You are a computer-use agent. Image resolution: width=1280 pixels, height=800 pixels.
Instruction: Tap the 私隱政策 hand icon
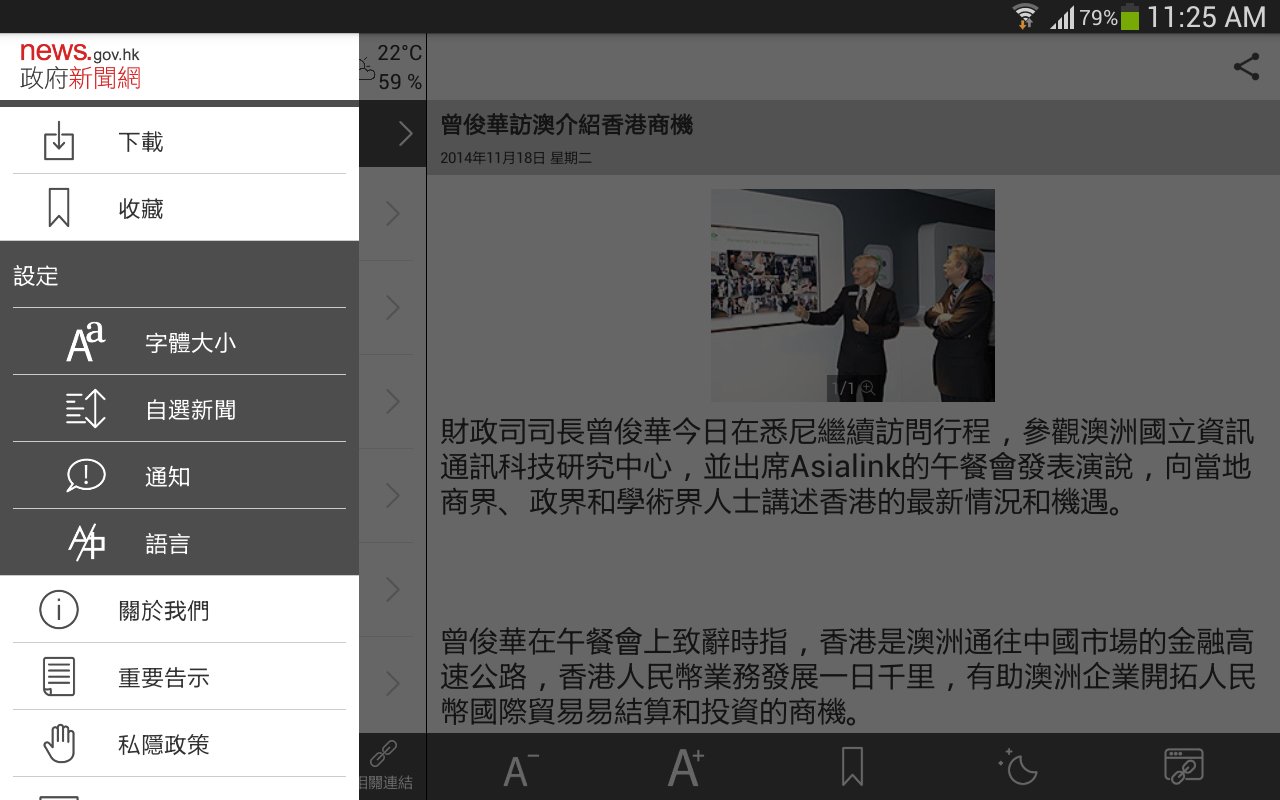[x=59, y=744]
